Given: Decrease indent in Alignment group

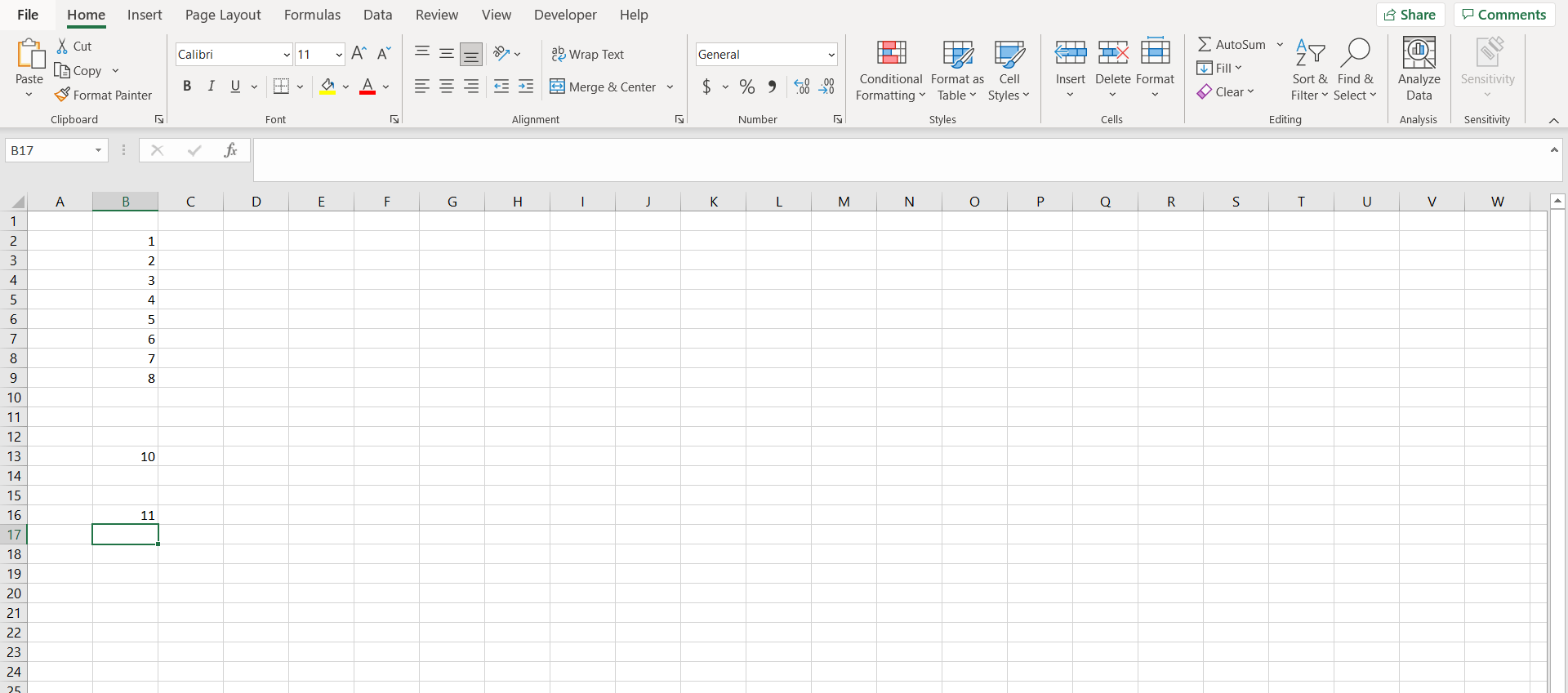Looking at the screenshot, I should pyautogui.click(x=501, y=87).
